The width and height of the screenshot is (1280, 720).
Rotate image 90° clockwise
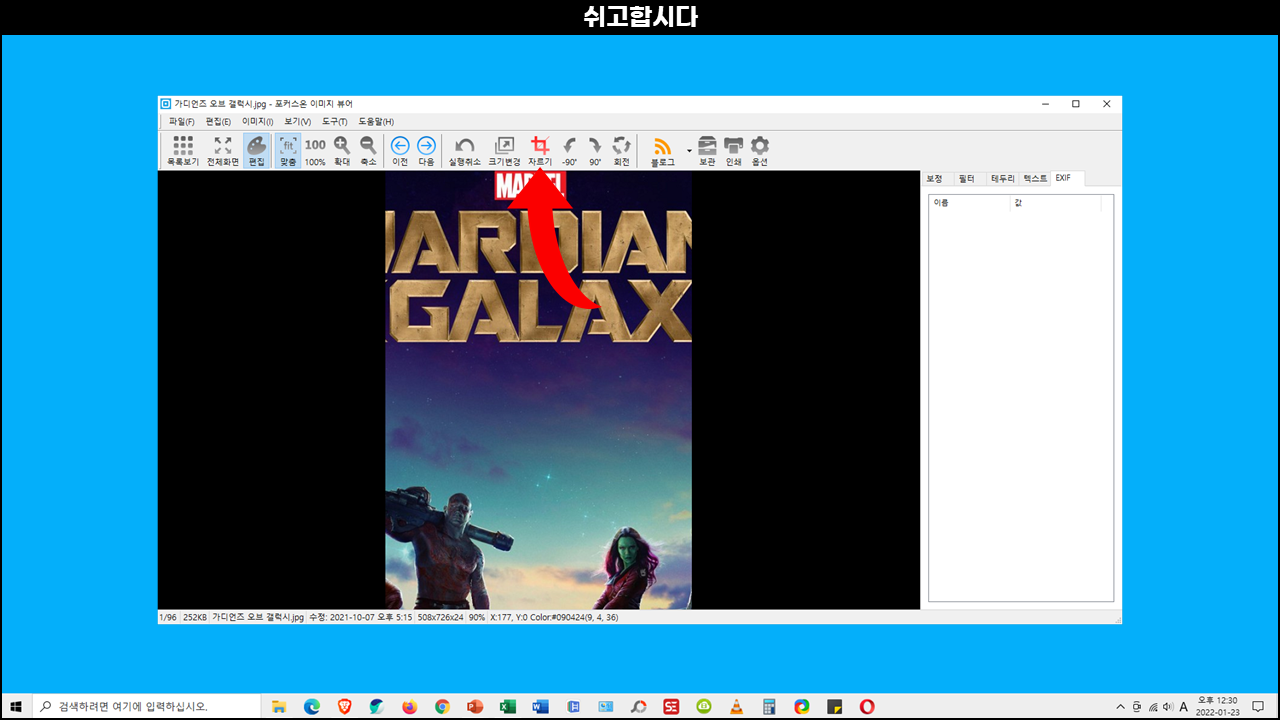tap(595, 150)
